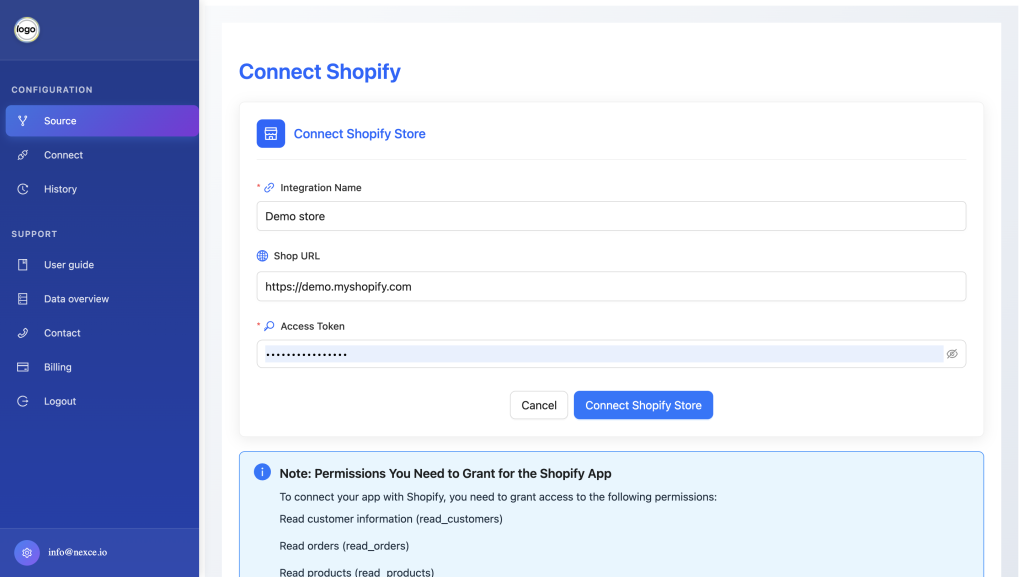Click the Connect plug icon

23,155
